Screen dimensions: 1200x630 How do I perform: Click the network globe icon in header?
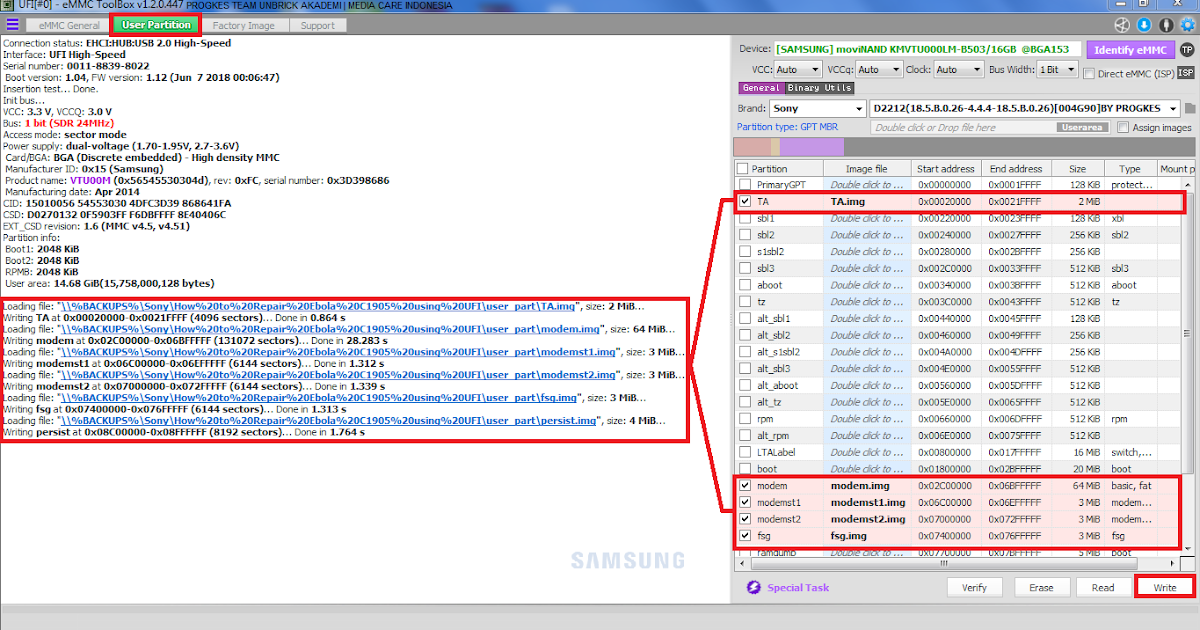point(1122,25)
